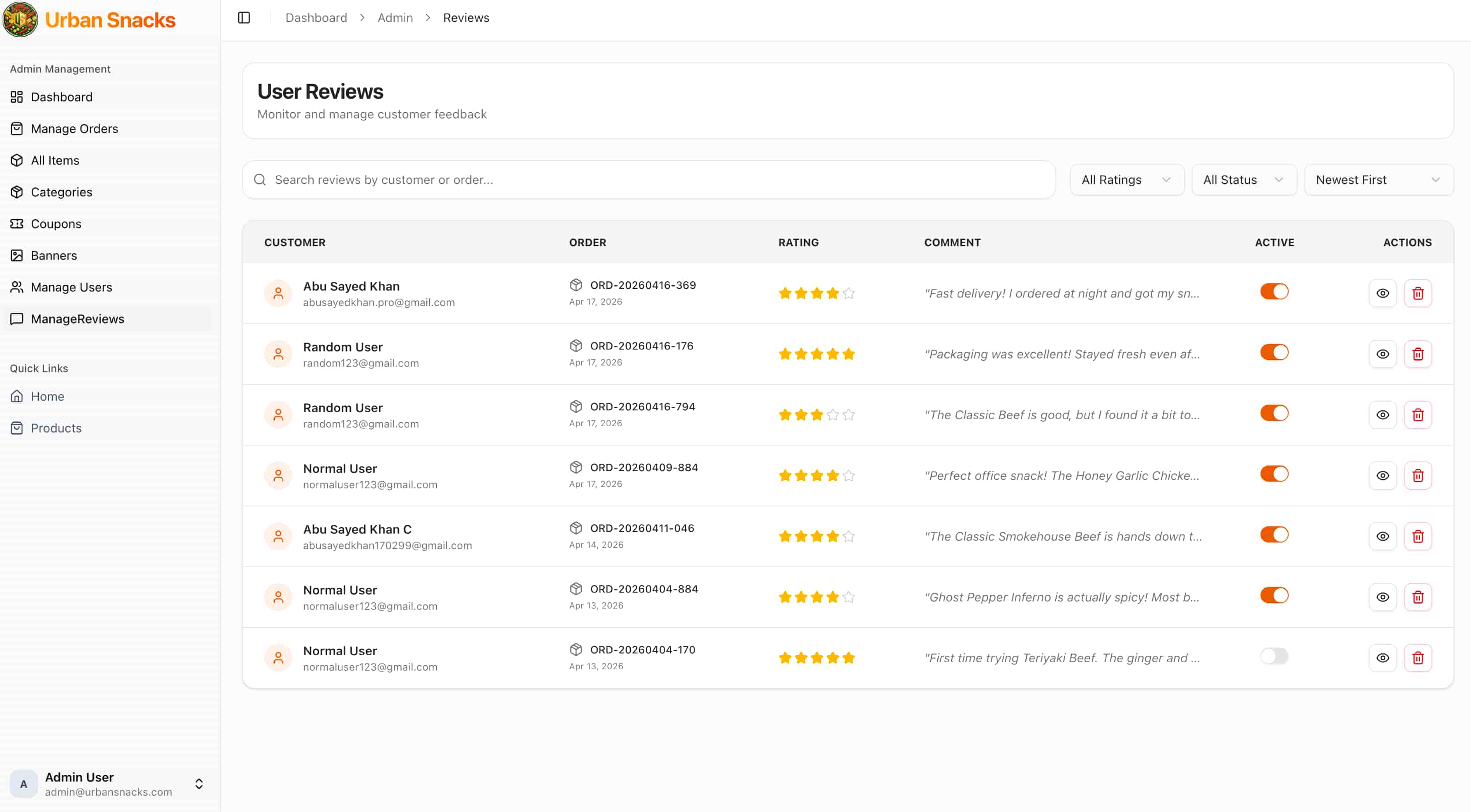Screen dimensions: 1471x812
Task: View review details for ORD-20260409-884
Action: 1382,476
